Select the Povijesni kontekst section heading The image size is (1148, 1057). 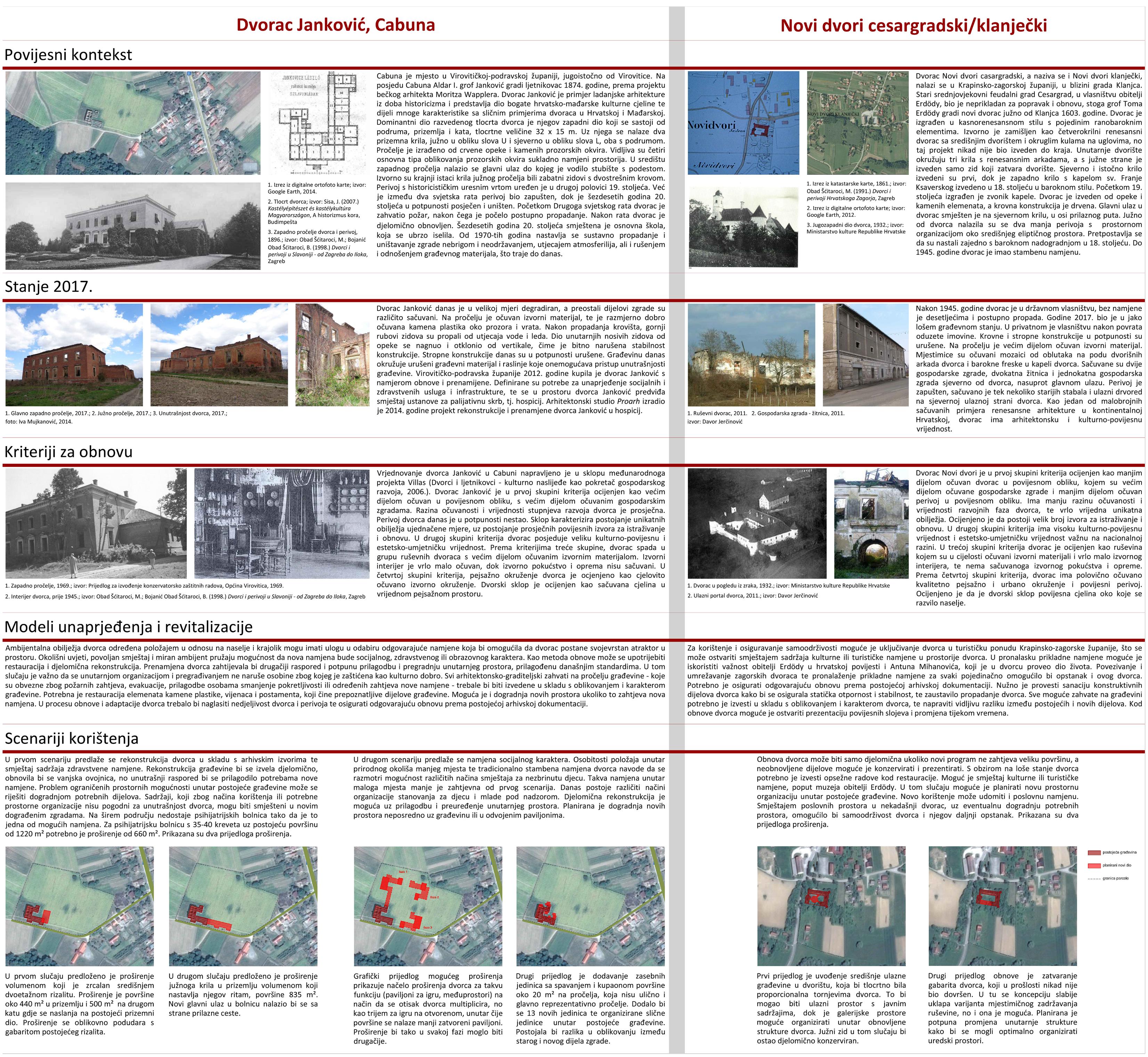click(68, 55)
